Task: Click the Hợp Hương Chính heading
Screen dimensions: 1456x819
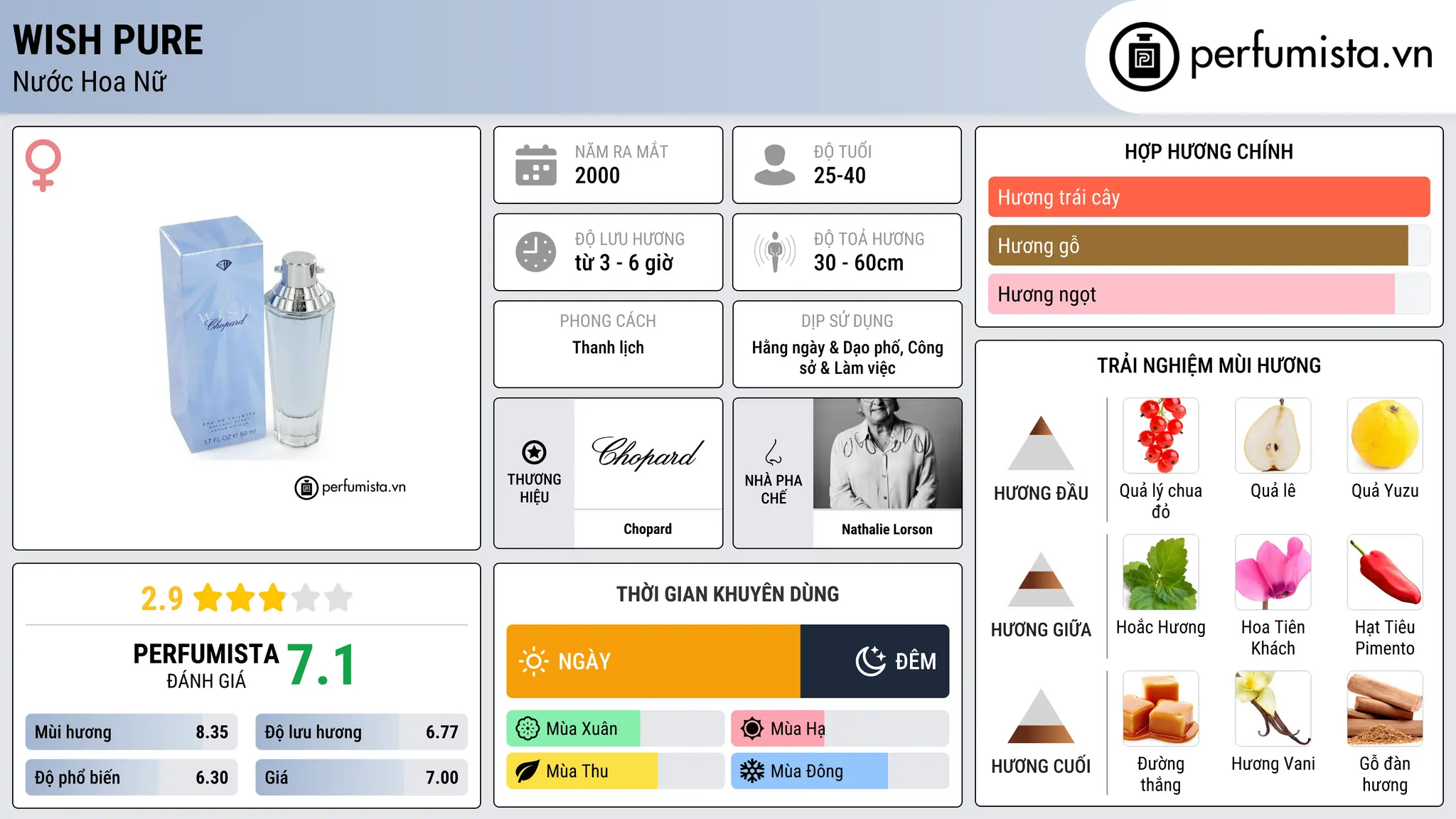Action: click(1209, 151)
